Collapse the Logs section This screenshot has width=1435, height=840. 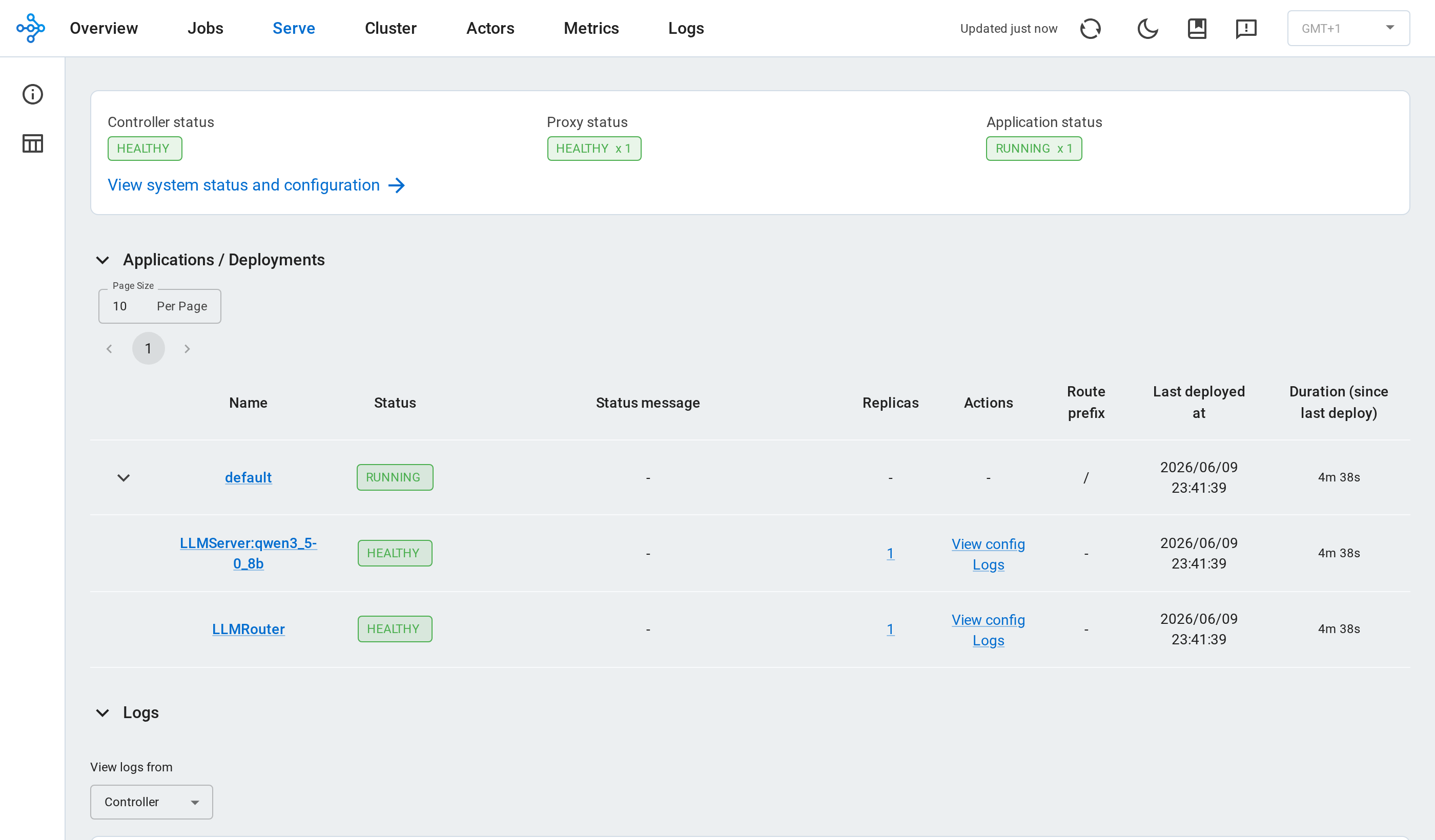click(102, 713)
